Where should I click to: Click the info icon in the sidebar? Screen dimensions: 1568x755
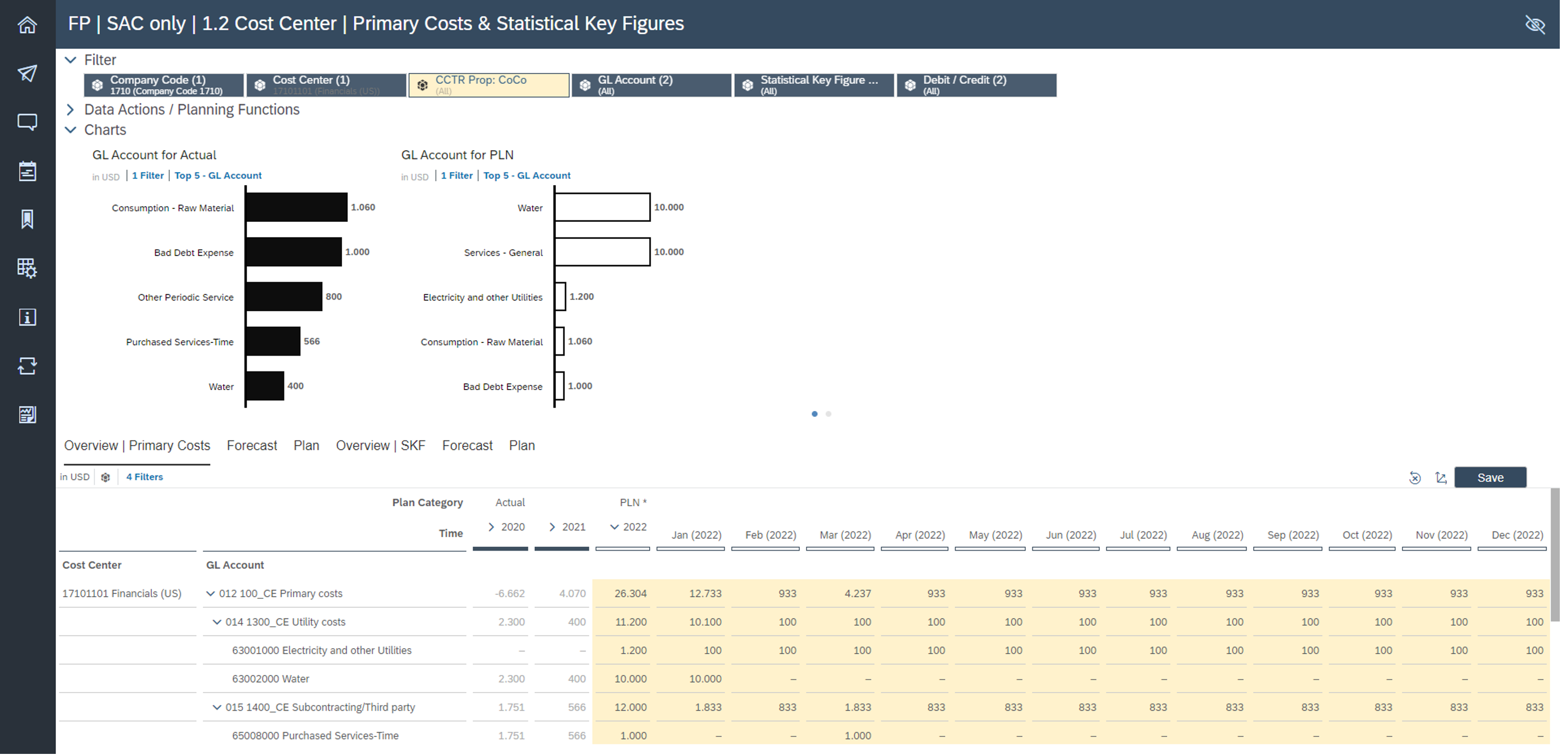click(27, 317)
